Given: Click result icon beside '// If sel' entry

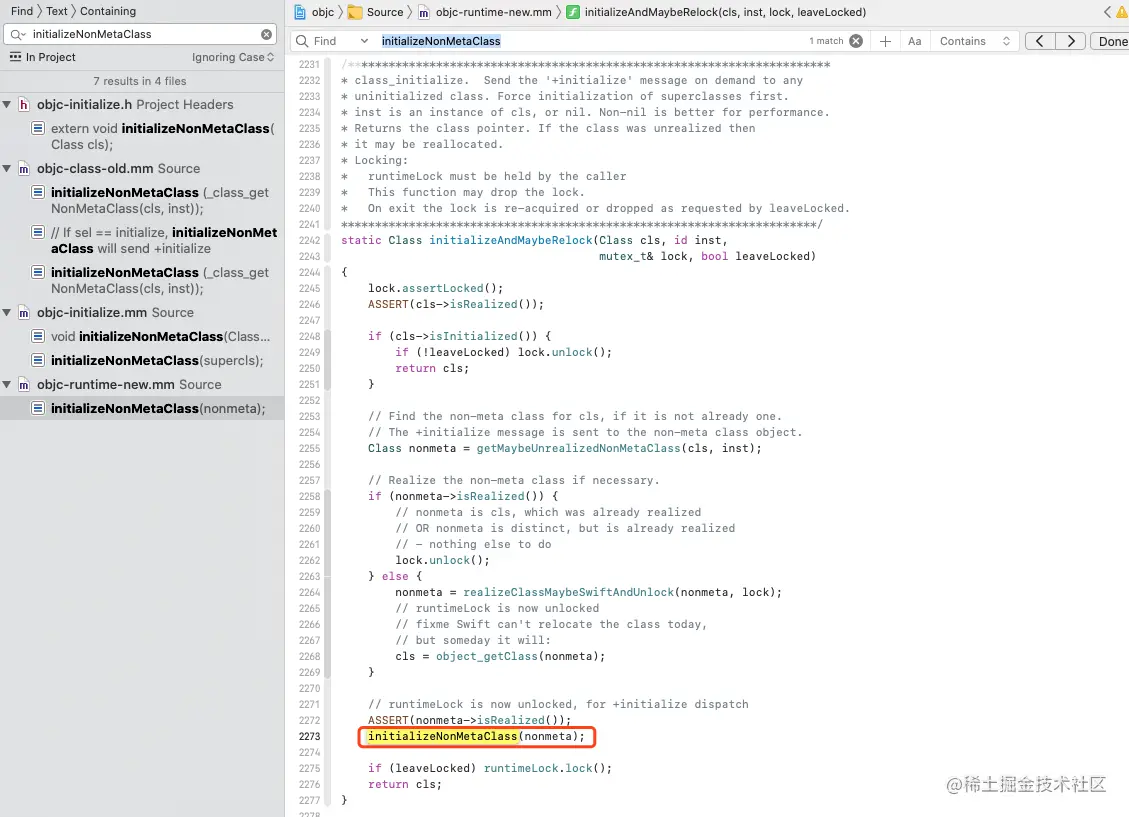Looking at the screenshot, I should 38,233.
